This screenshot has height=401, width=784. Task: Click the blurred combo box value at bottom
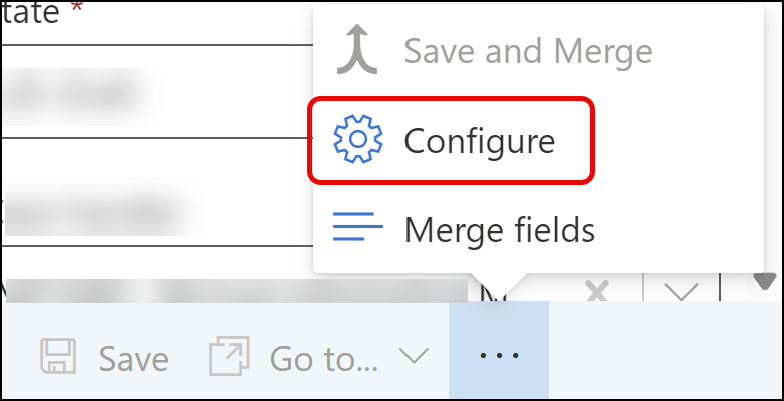(240, 290)
